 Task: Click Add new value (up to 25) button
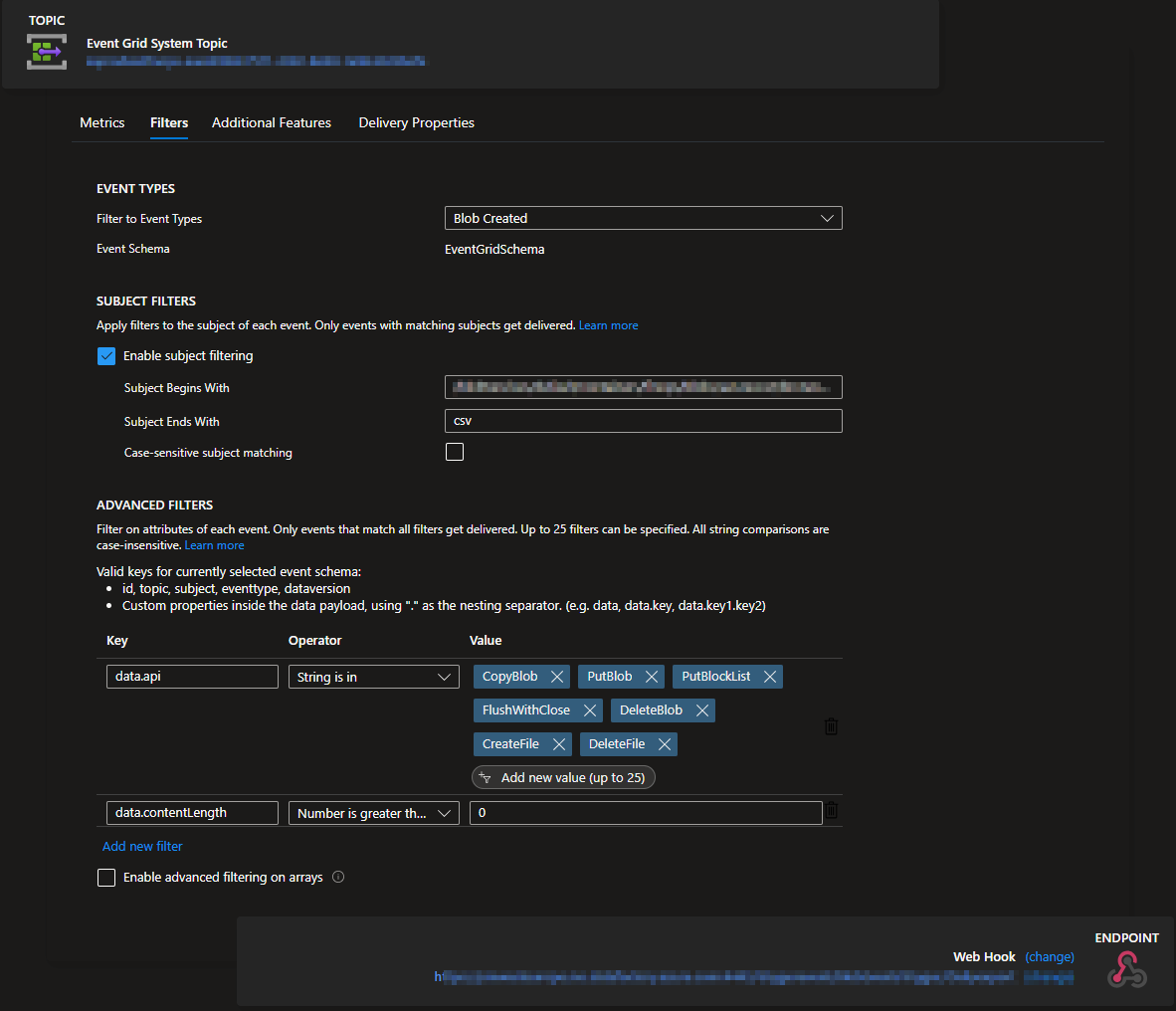coord(563,778)
